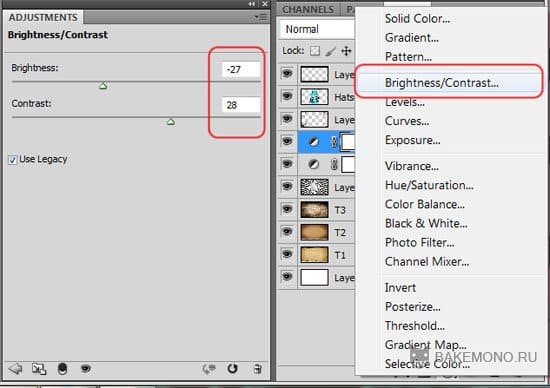
Task: Hide the Hats layer via eye icon
Action: tap(287, 96)
